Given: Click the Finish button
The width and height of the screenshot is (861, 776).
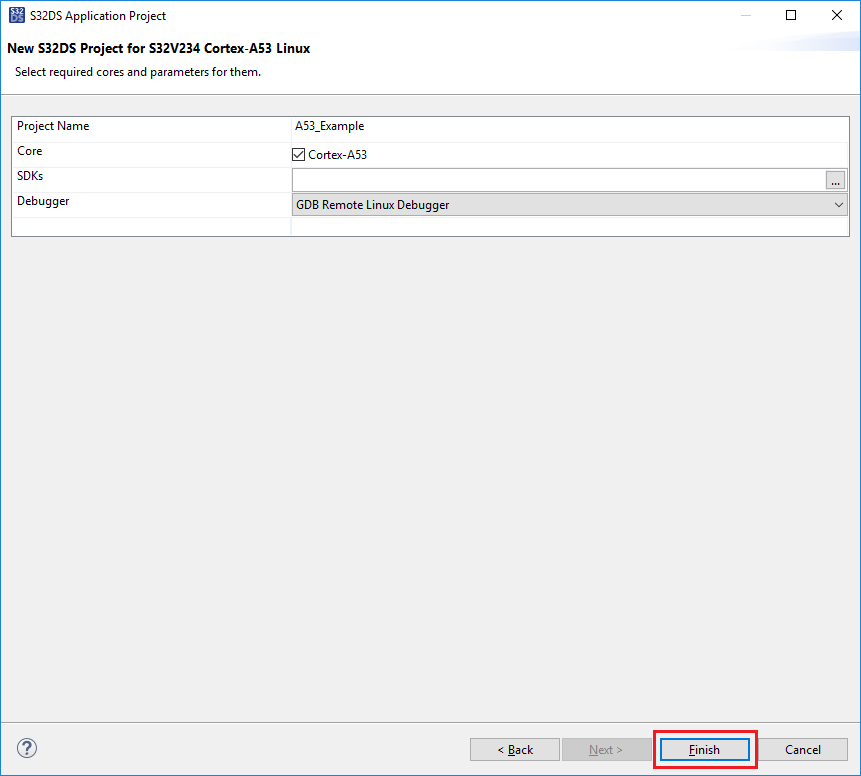Looking at the screenshot, I should pos(705,750).
